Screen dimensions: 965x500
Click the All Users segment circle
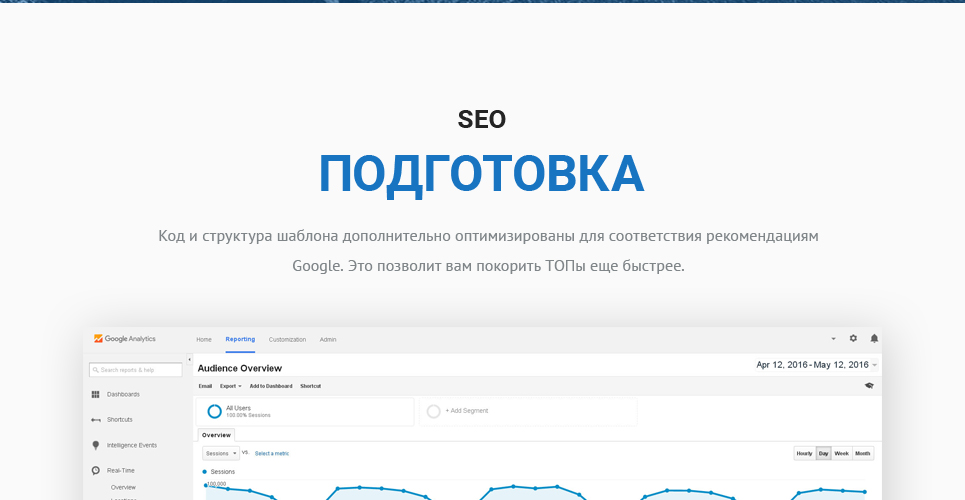214,411
